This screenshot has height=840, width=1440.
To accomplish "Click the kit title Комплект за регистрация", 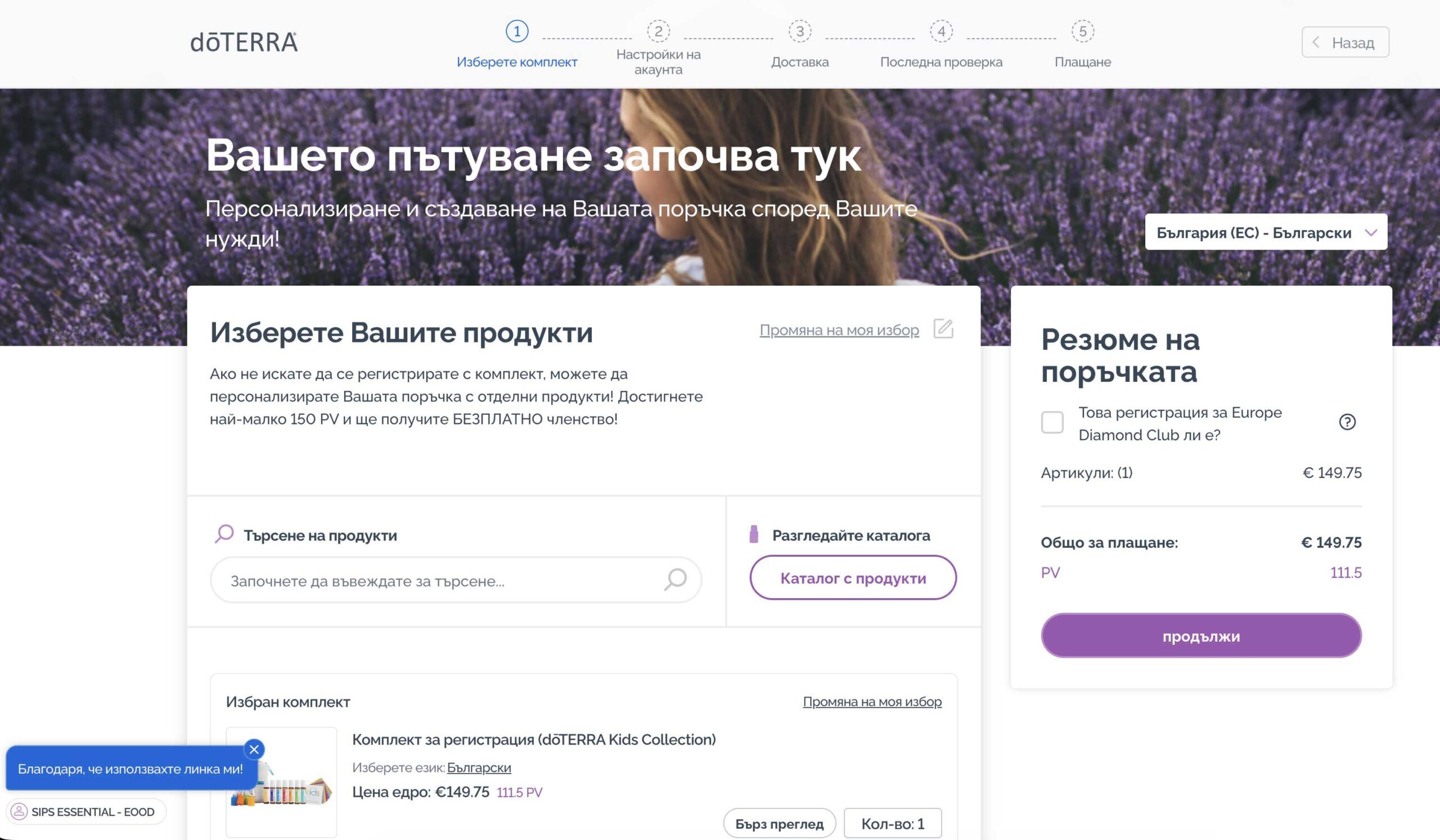I will [x=534, y=739].
